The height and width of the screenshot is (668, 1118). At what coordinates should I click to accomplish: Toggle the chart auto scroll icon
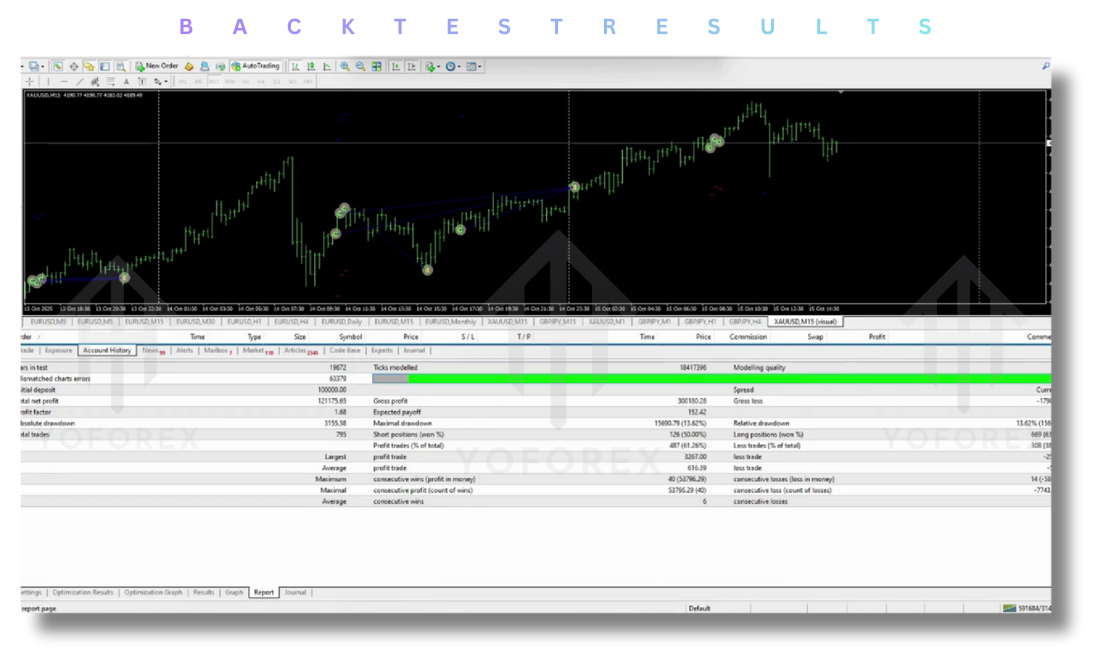[396, 66]
